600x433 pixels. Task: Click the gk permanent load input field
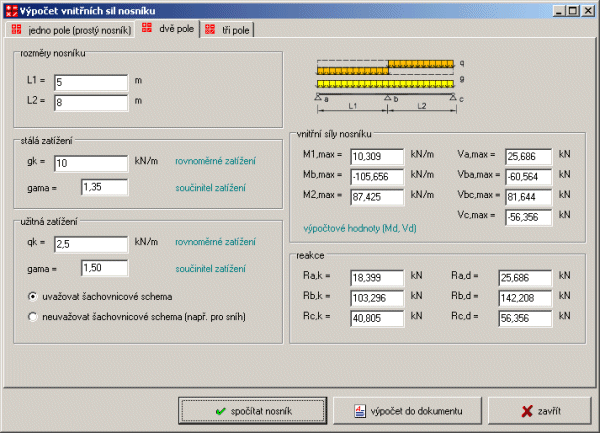pos(91,163)
